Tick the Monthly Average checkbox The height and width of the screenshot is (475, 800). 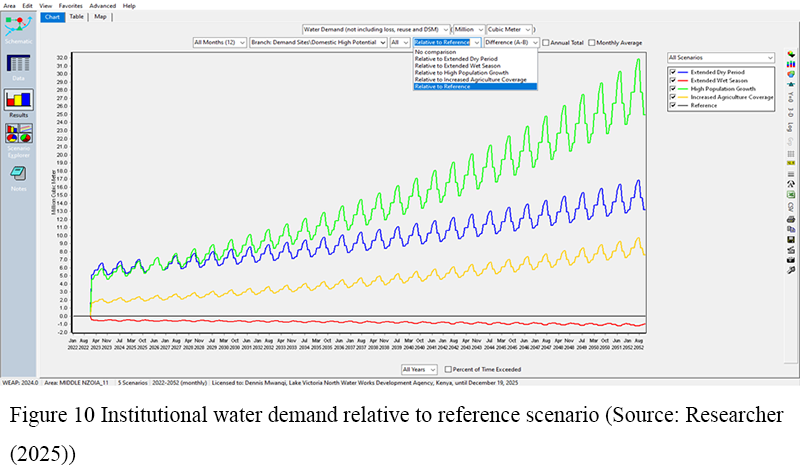tap(593, 43)
